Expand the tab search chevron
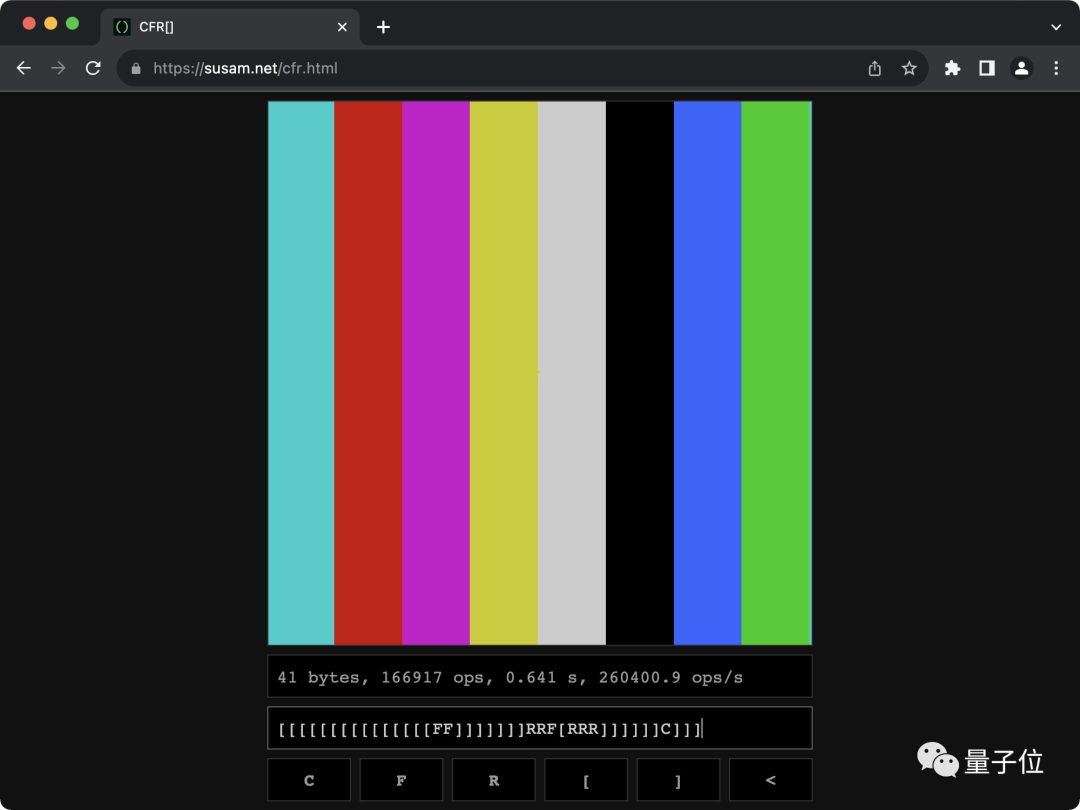Screen dimensions: 1080x810 point(1056,27)
